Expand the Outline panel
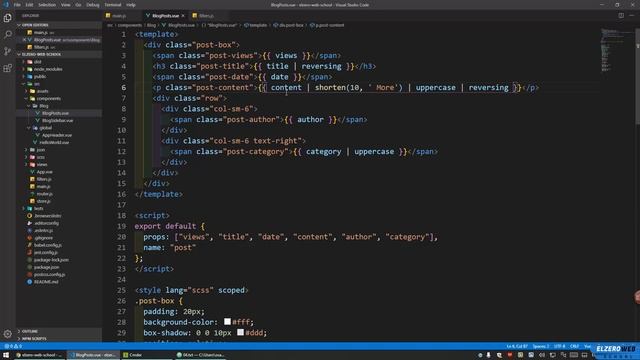Image resolution: width=640 pixels, height=360 pixels. coord(59,331)
